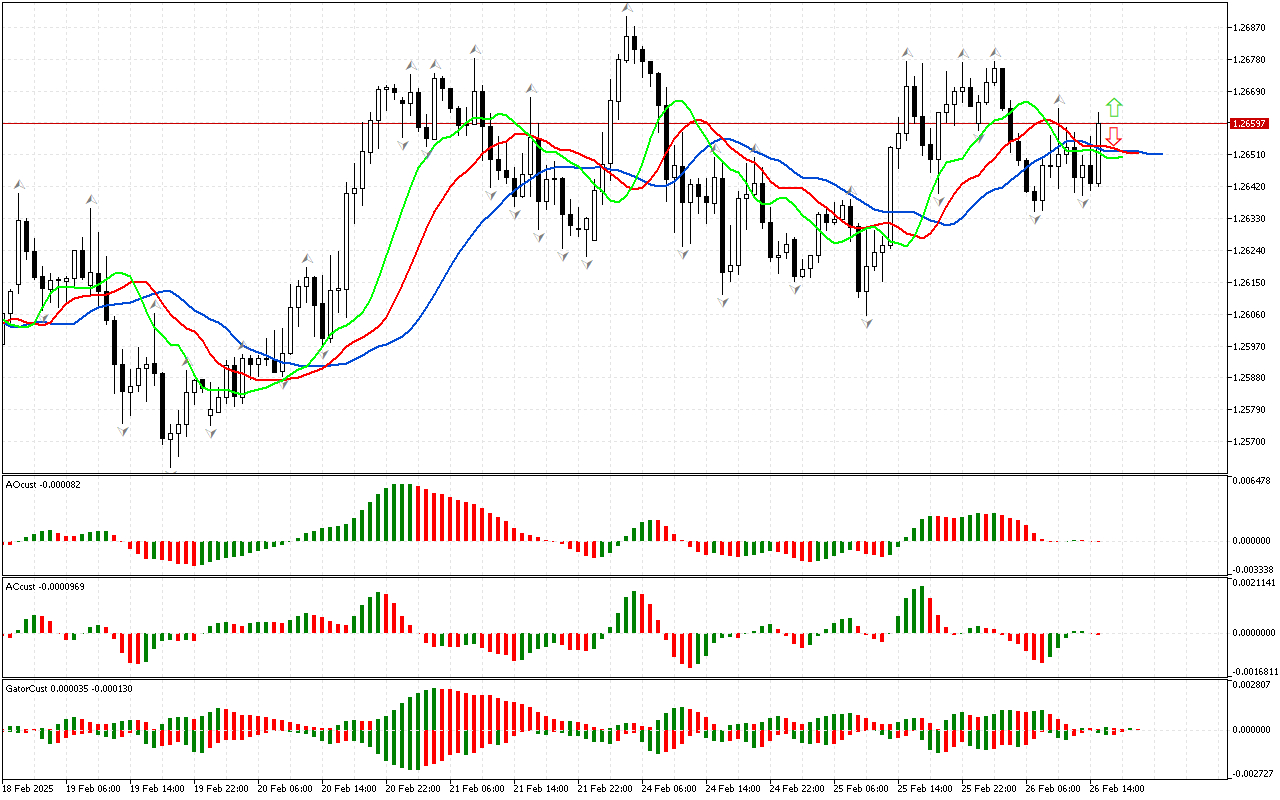Click price level 1.26510 on the axis
1280x800 pixels.
[1251, 155]
